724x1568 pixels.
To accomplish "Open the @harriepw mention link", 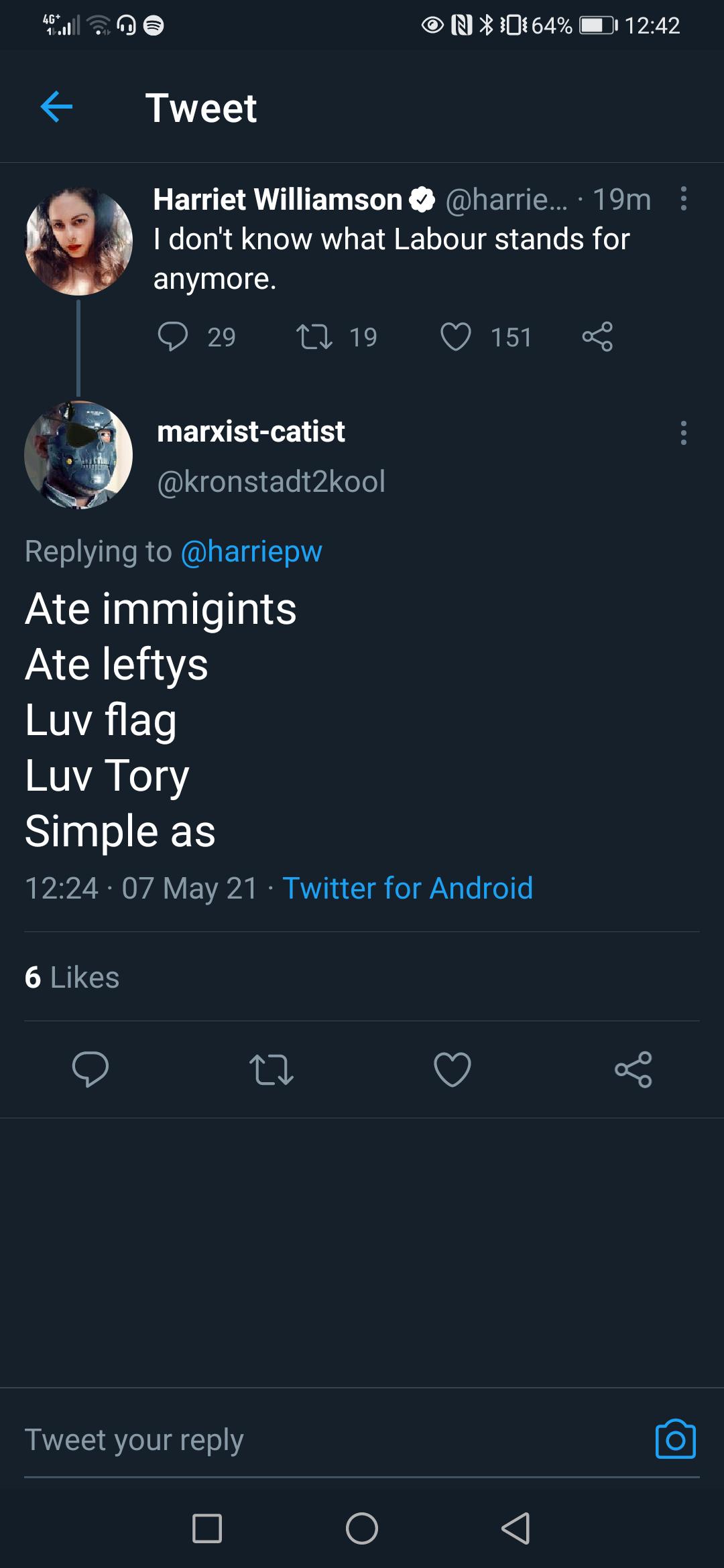I will click(x=251, y=551).
